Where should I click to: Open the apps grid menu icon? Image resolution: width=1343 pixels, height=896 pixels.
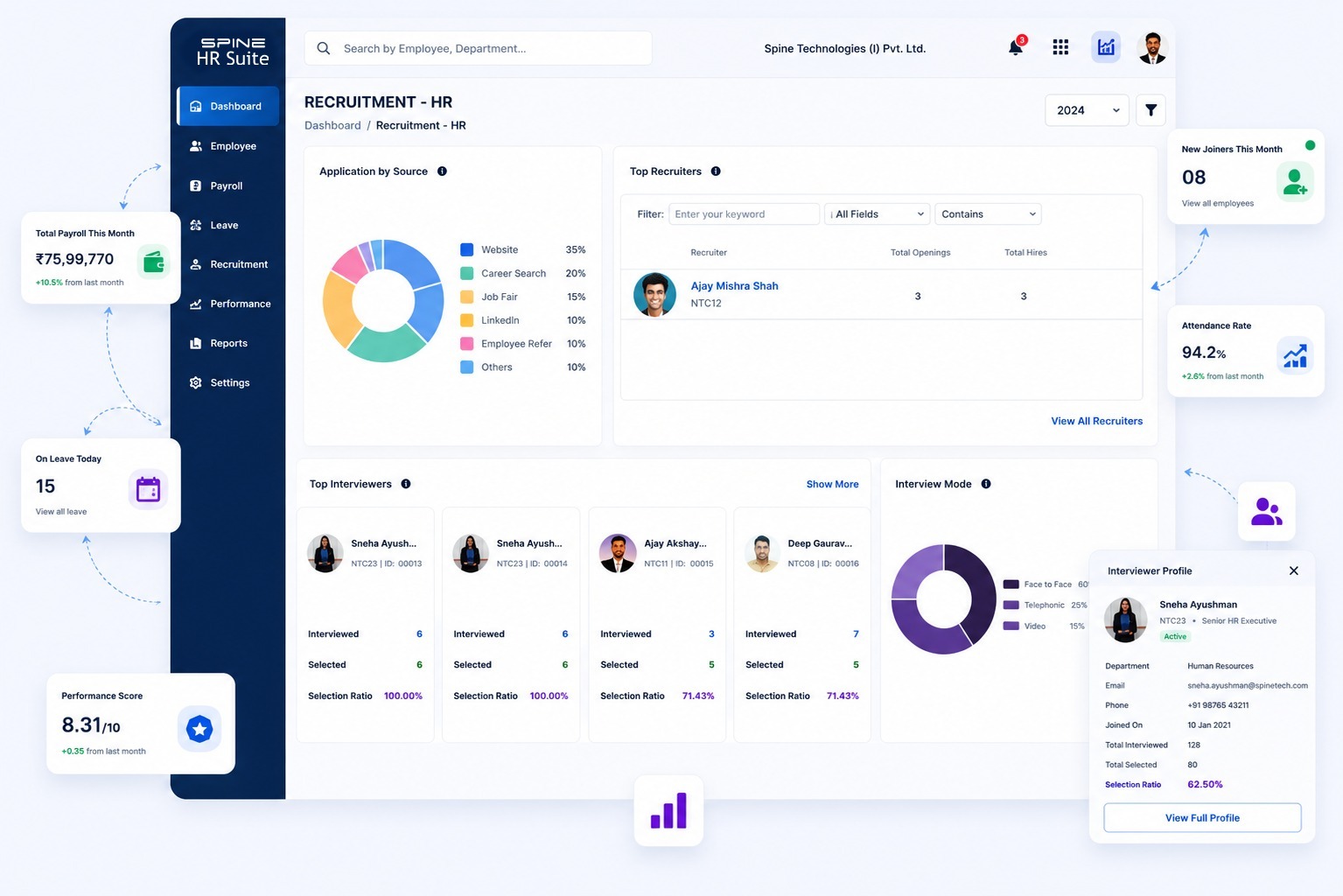pyautogui.click(x=1060, y=47)
